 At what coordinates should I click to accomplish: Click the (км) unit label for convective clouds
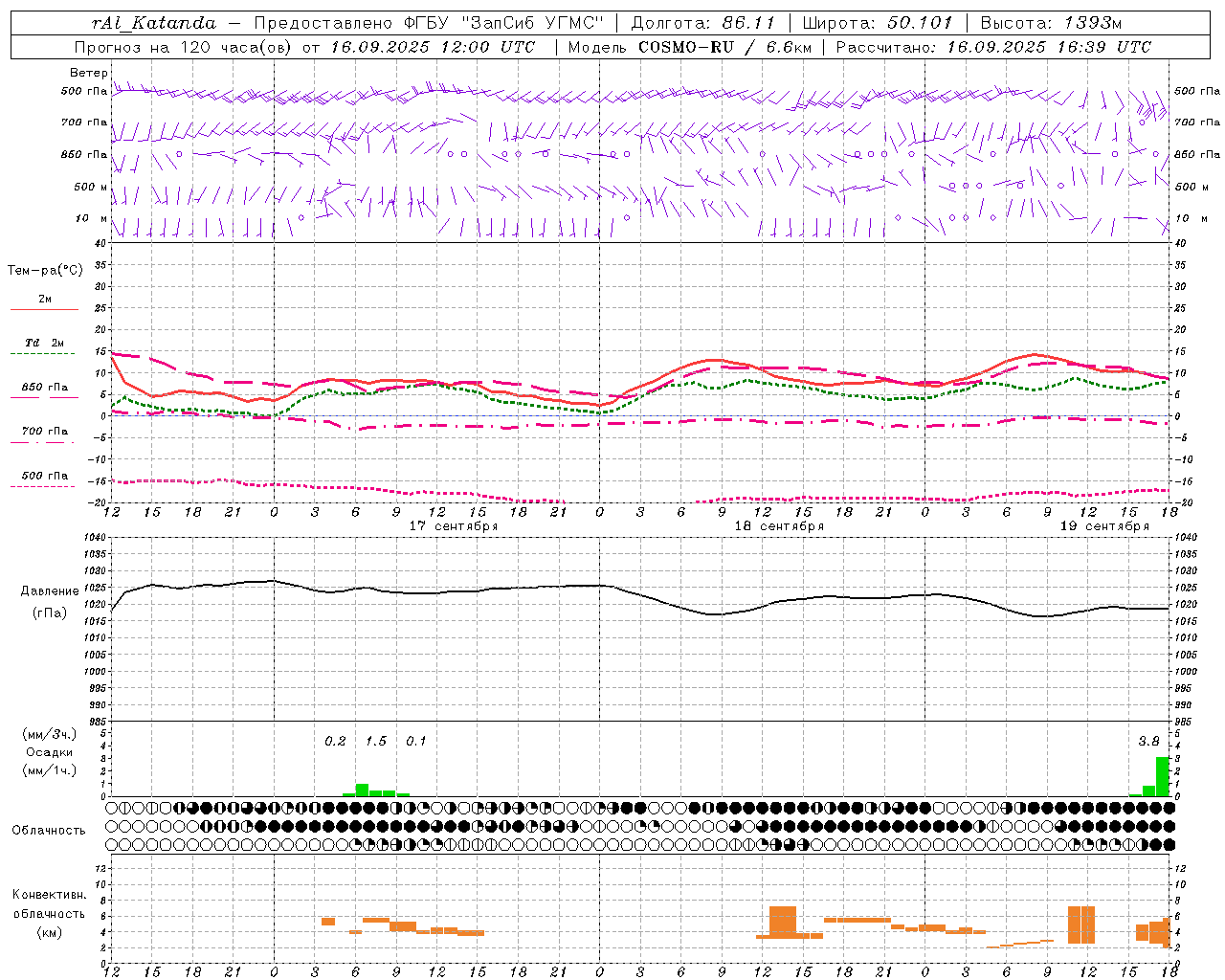coord(49,932)
